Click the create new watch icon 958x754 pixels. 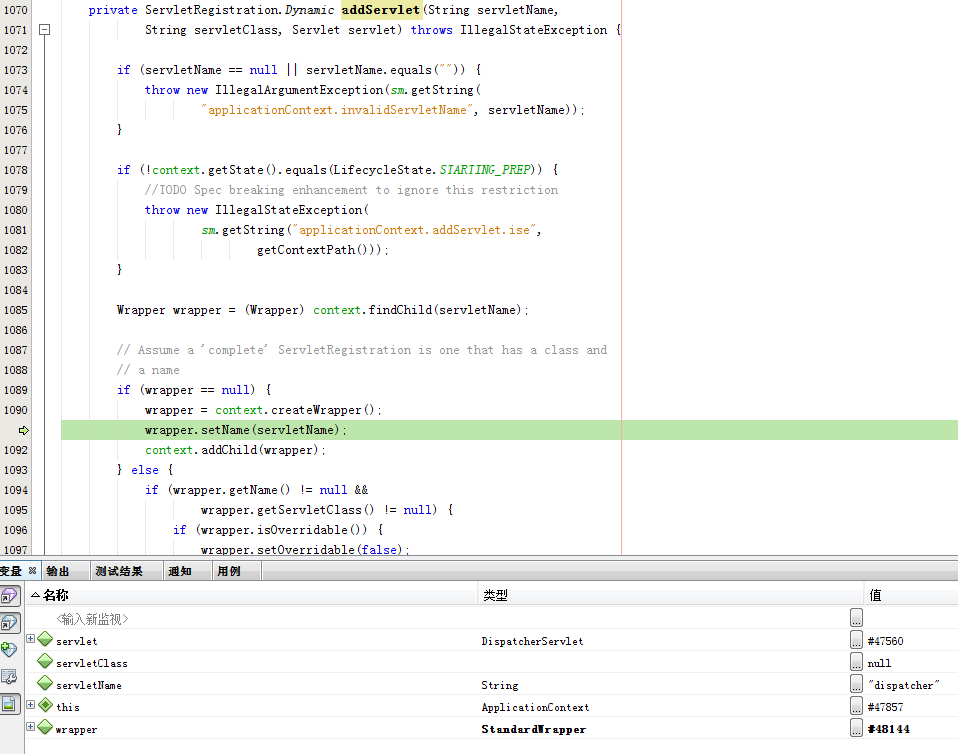click(9, 649)
